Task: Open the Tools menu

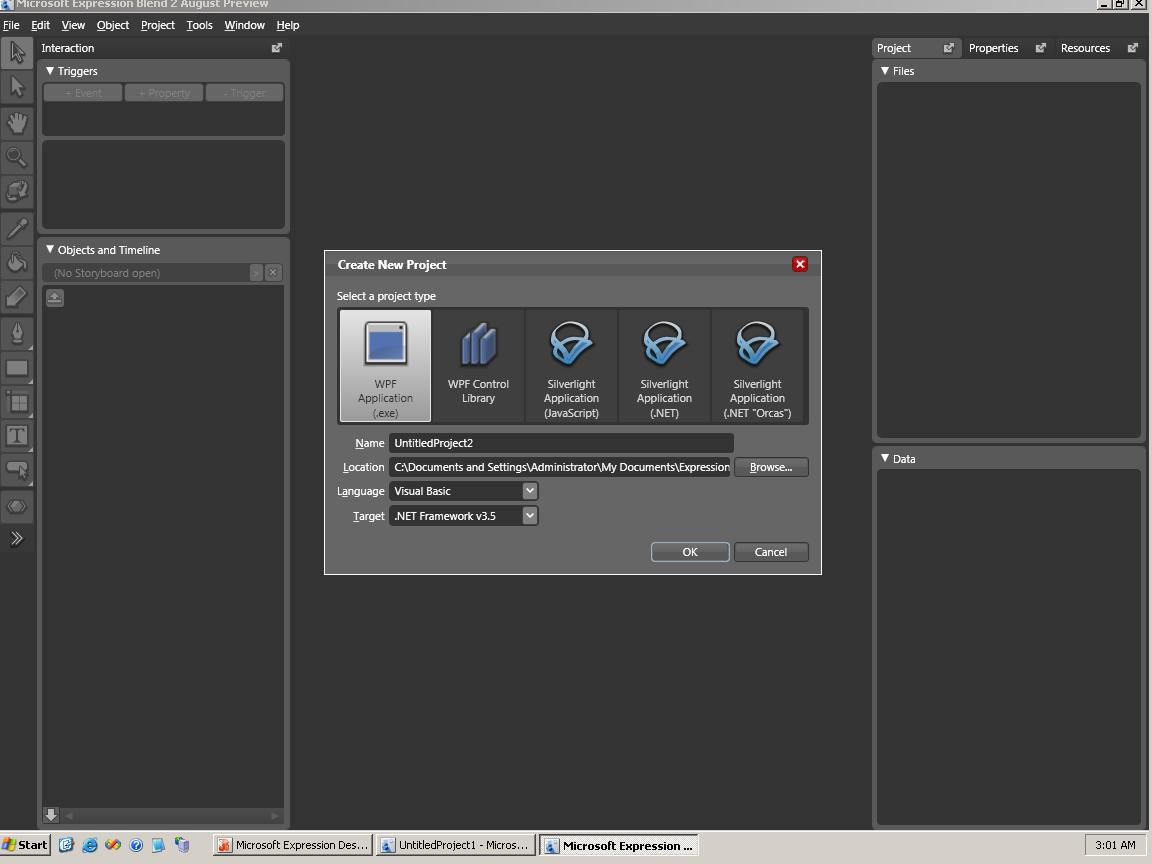Action: point(199,25)
